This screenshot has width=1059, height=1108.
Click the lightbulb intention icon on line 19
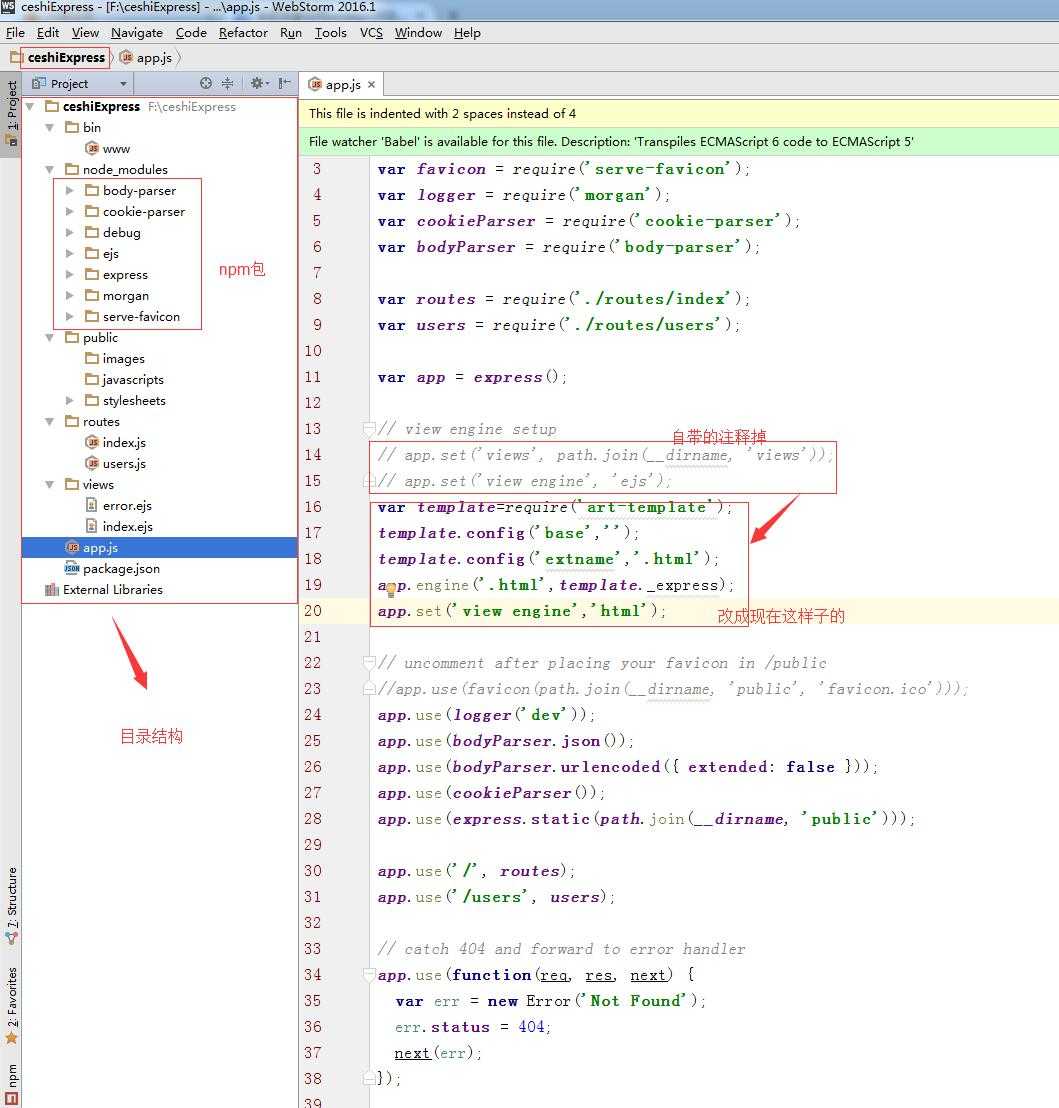point(391,591)
